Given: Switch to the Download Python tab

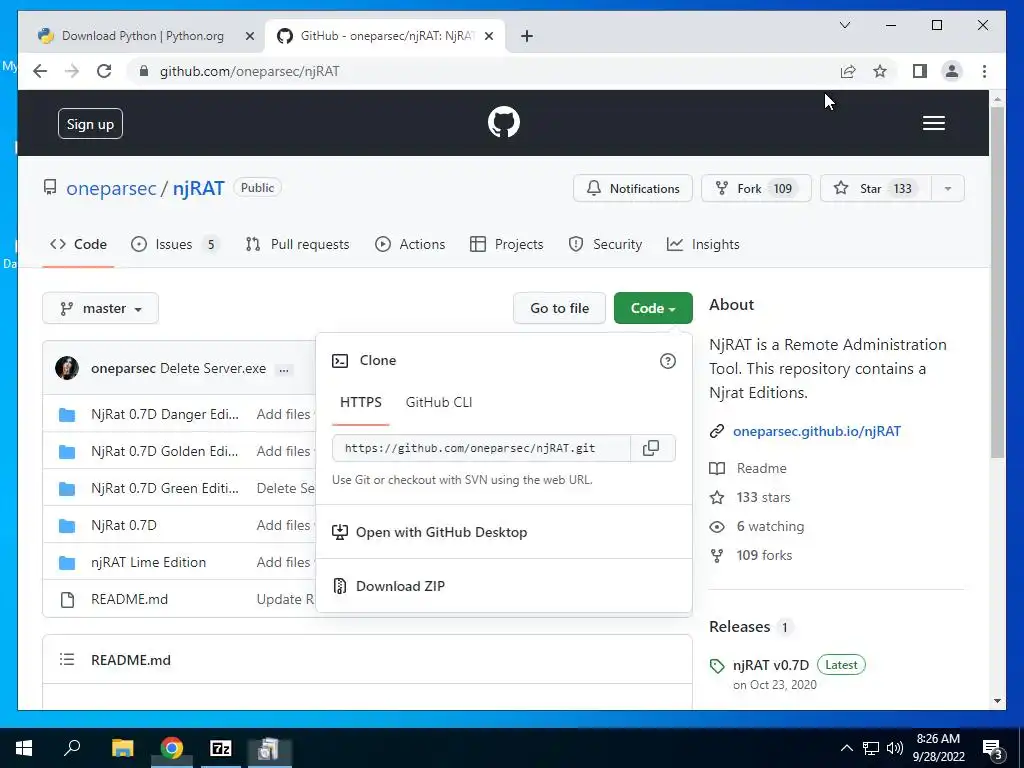Looking at the screenshot, I should pyautogui.click(x=142, y=36).
